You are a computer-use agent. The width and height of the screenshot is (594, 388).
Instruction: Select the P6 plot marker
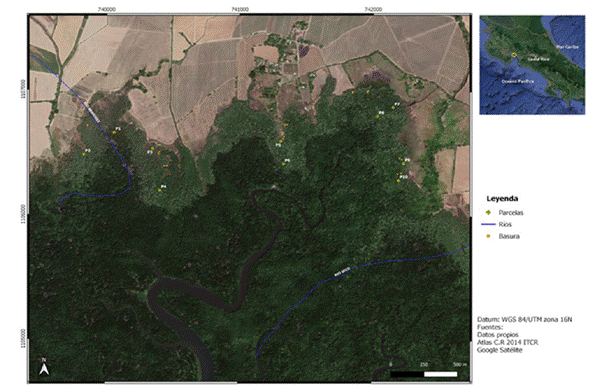pos(283,164)
